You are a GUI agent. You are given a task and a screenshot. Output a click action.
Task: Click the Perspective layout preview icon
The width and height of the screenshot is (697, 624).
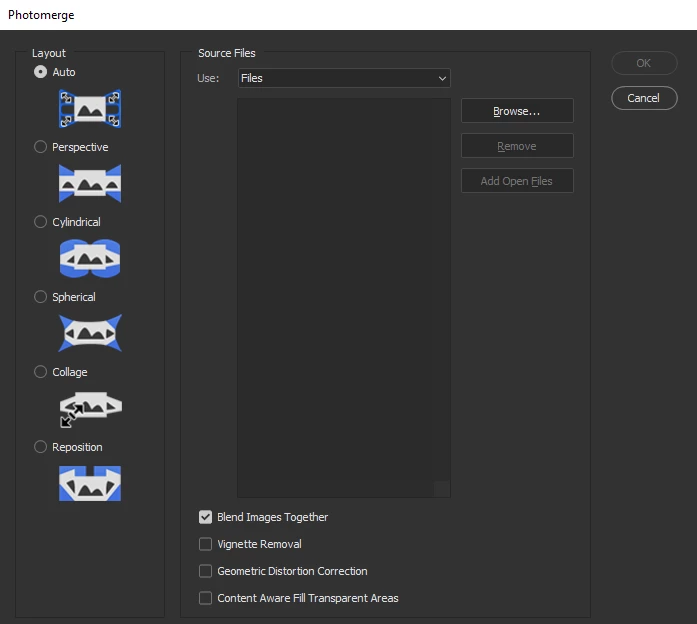pos(90,184)
